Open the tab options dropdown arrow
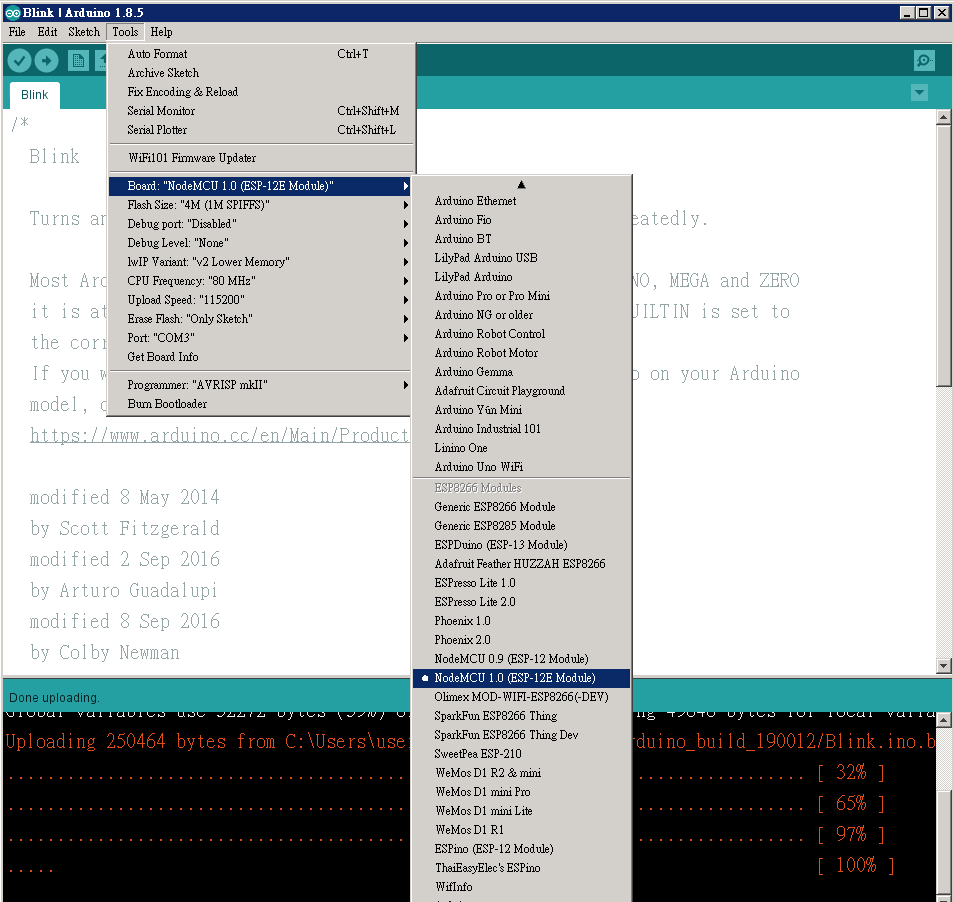 919,93
